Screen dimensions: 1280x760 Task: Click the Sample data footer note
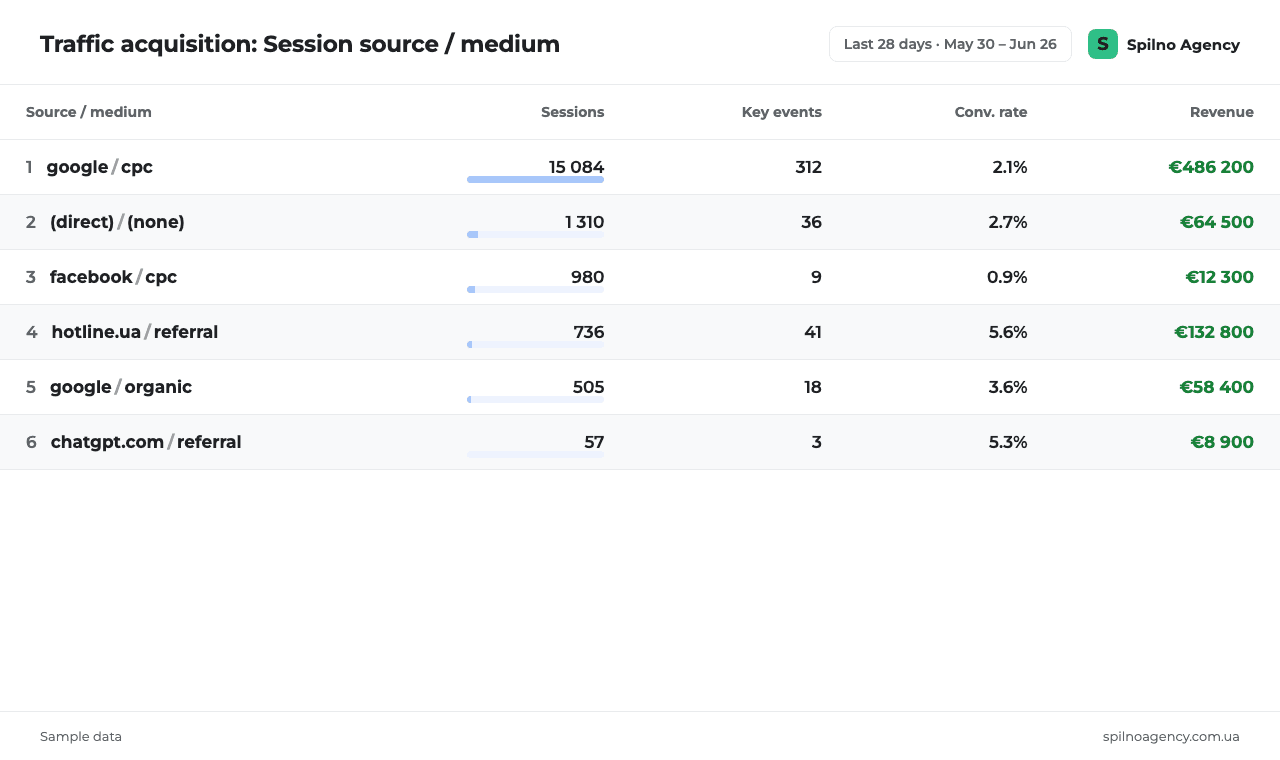(x=81, y=737)
